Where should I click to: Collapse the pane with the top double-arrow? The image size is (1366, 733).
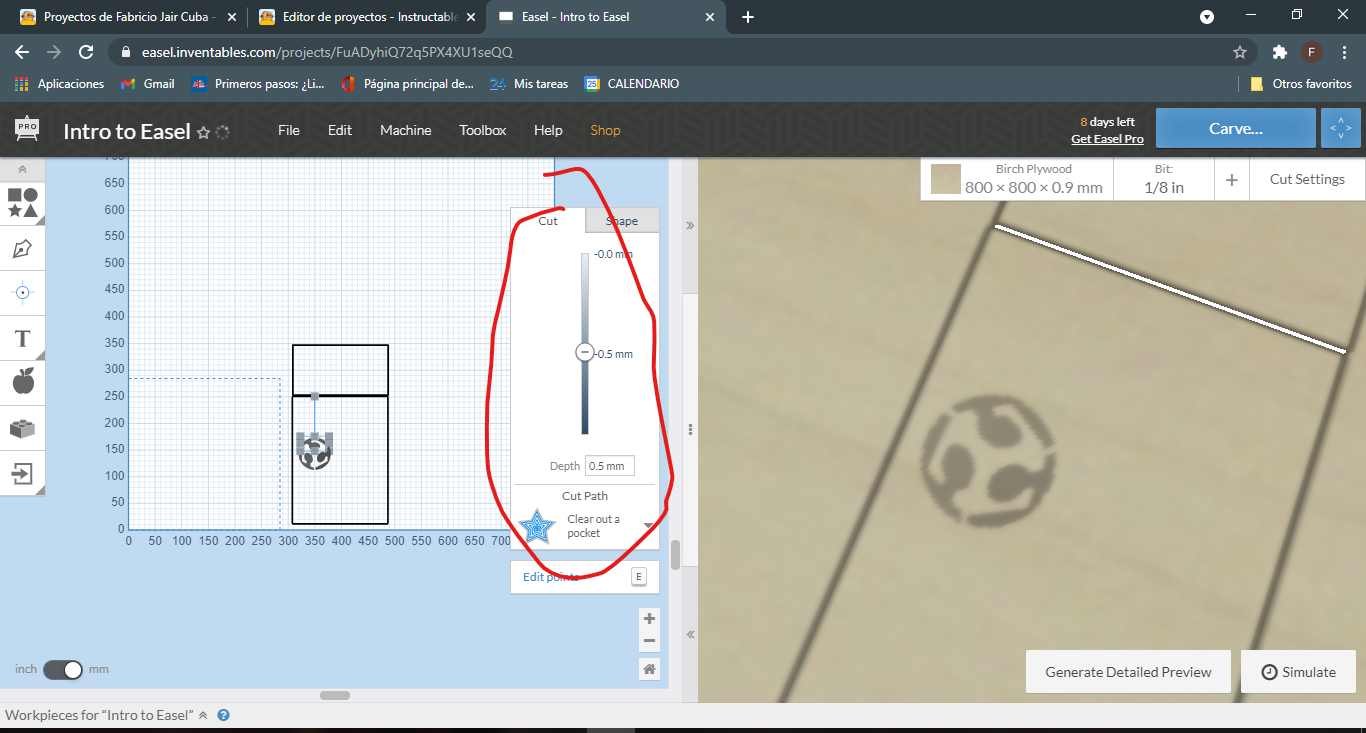pyautogui.click(x=690, y=226)
